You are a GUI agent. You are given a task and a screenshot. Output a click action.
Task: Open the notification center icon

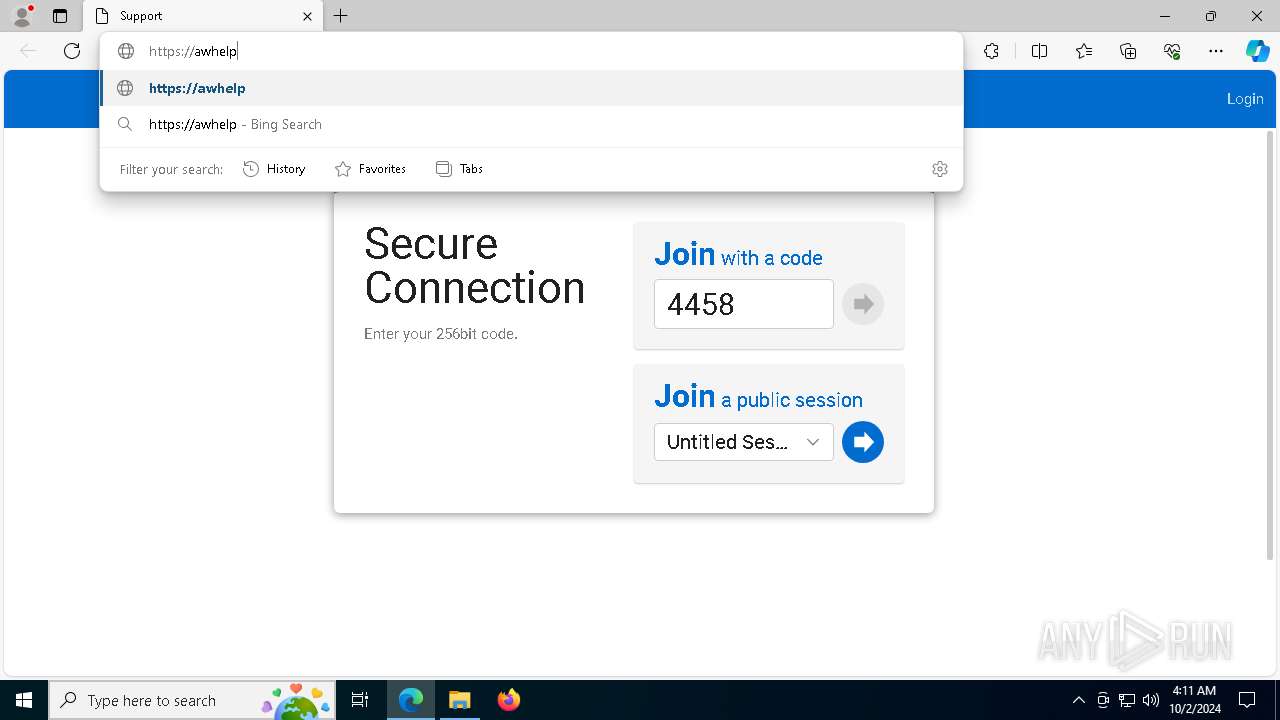point(1247,700)
